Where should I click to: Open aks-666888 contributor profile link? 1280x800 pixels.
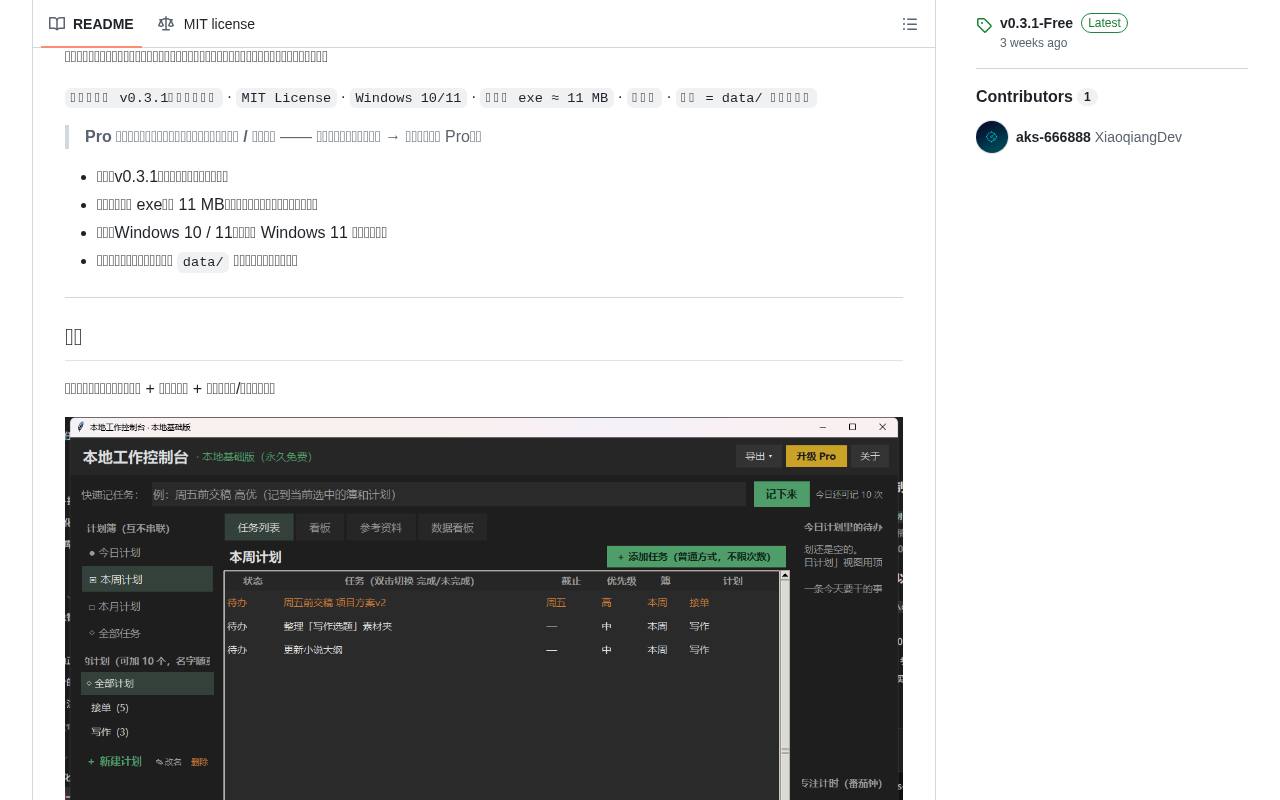pyautogui.click(x=1053, y=137)
